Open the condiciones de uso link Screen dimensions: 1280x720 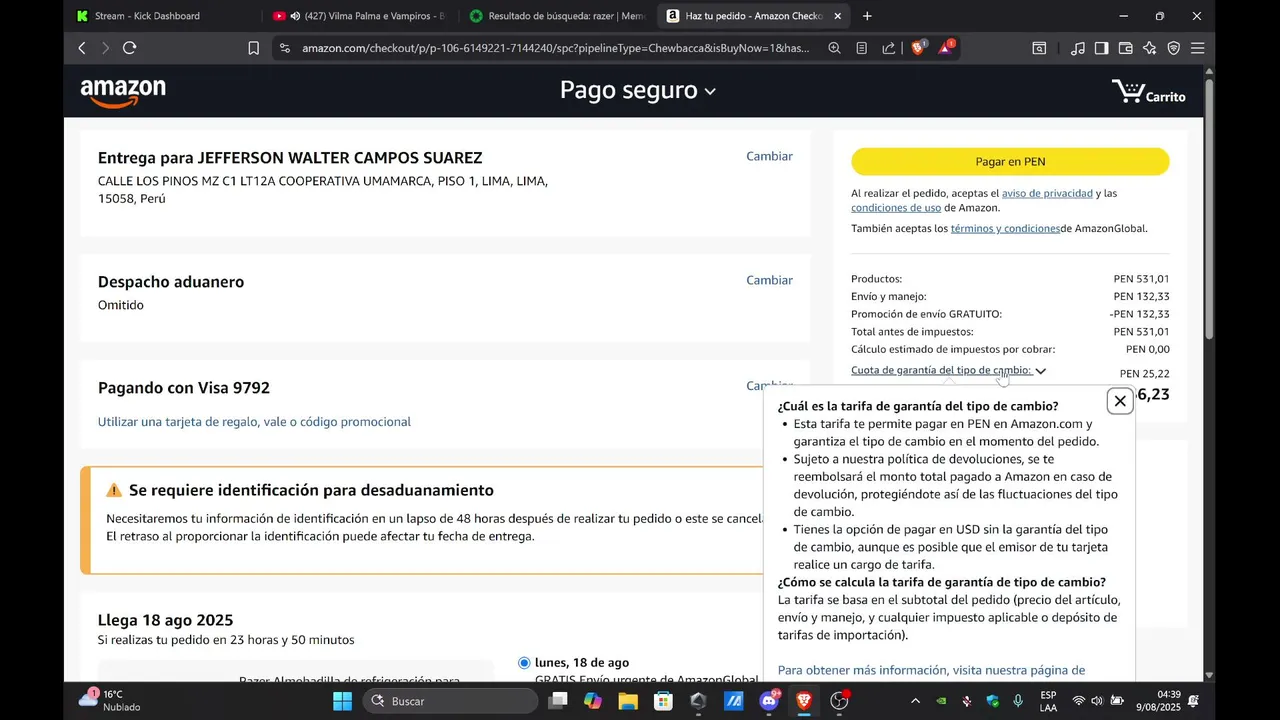[896, 208]
